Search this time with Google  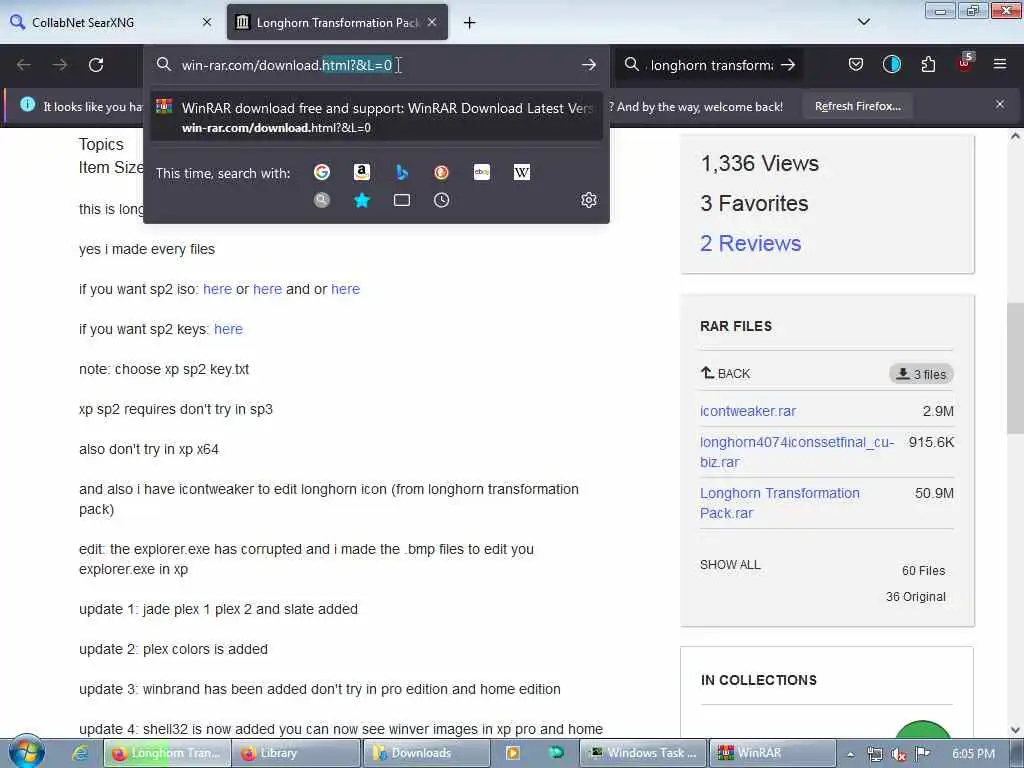click(322, 172)
